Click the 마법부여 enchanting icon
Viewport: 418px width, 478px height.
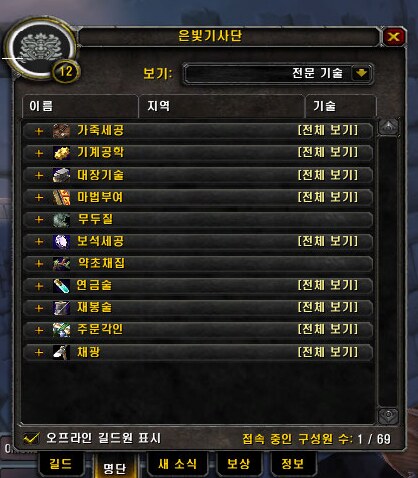[x=62, y=197]
